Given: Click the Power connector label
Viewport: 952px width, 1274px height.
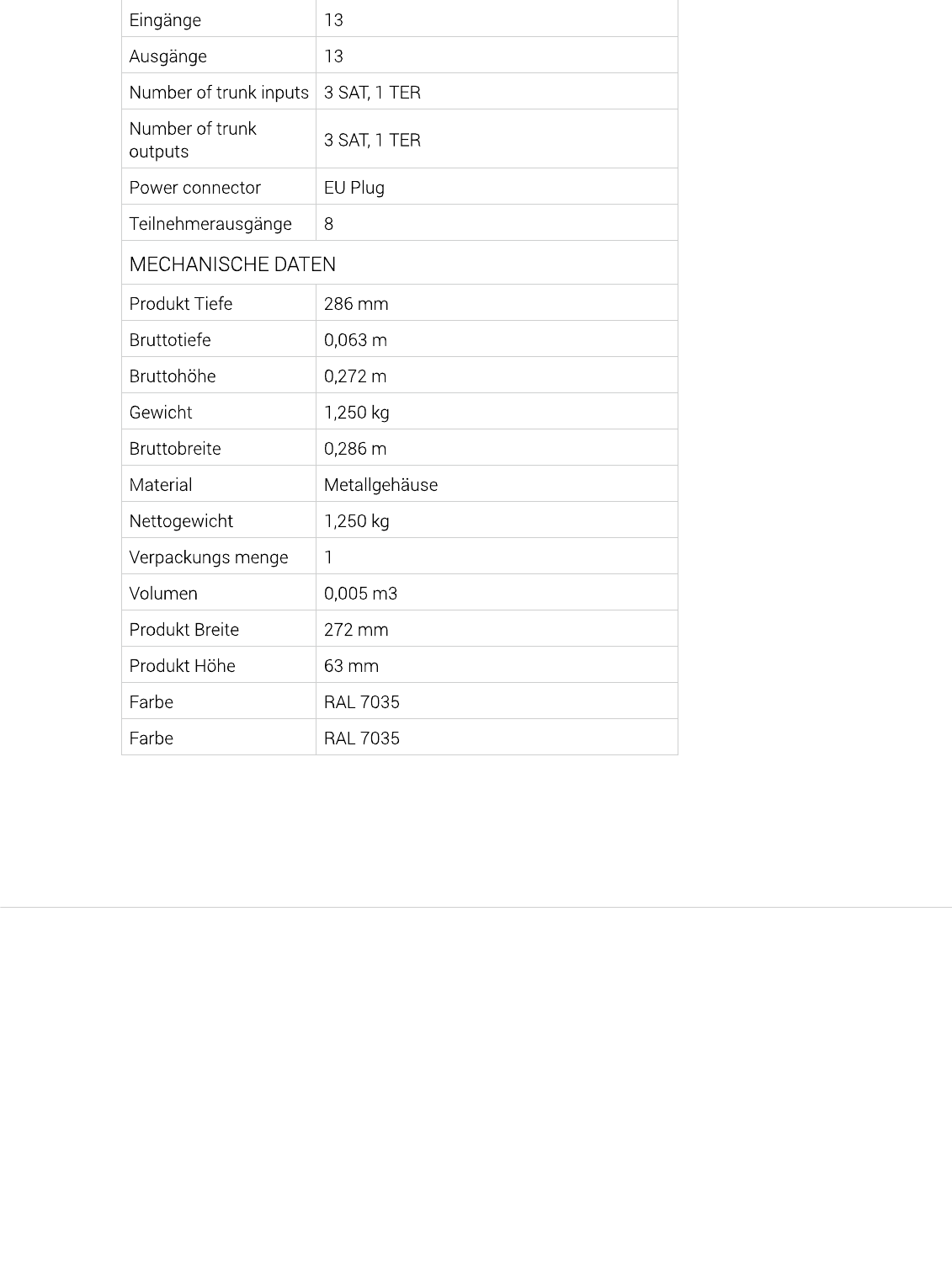Looking at the screenshot, I should pyautogui.click(x=194, y=188).
